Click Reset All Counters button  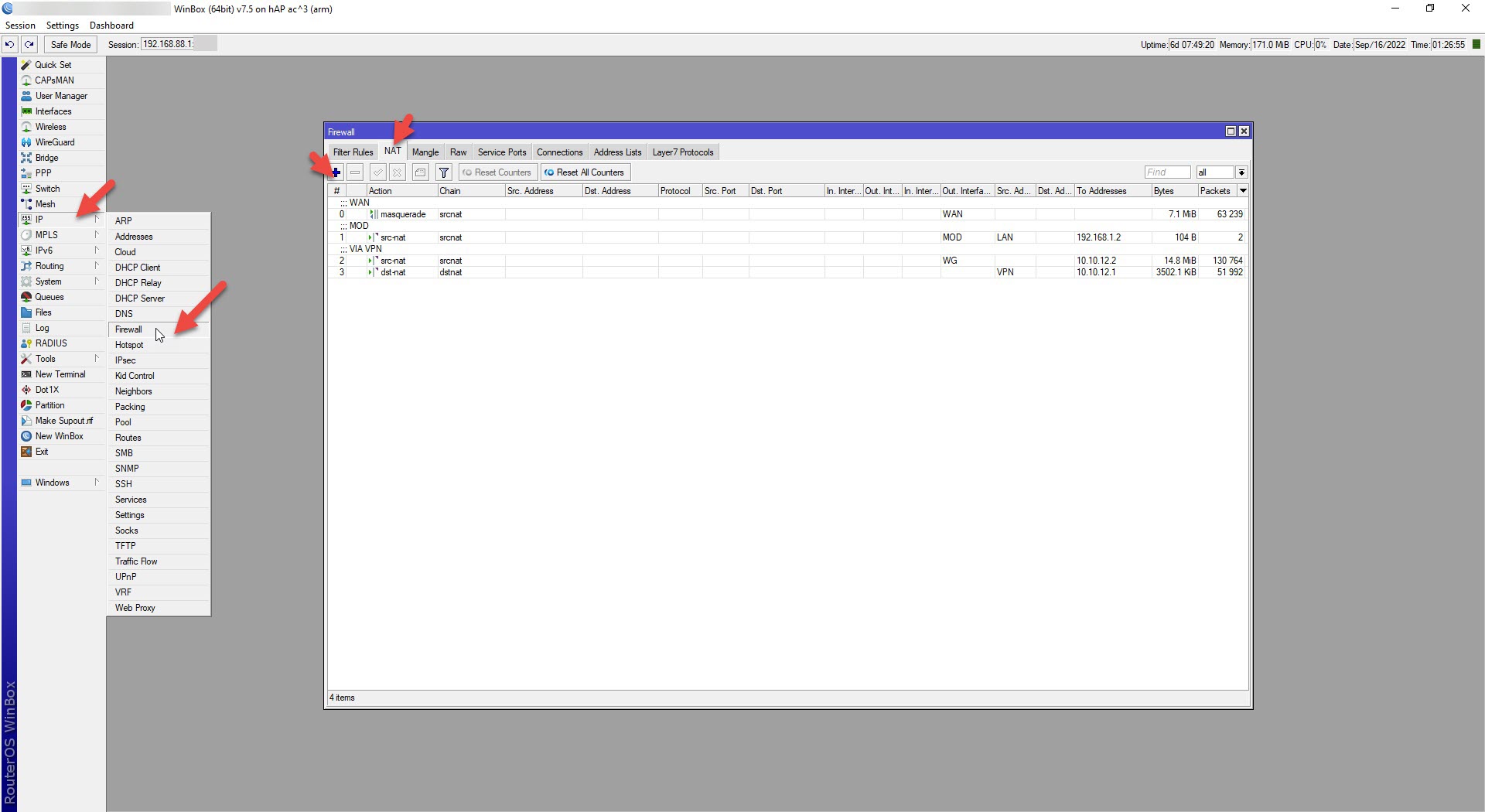585,172
